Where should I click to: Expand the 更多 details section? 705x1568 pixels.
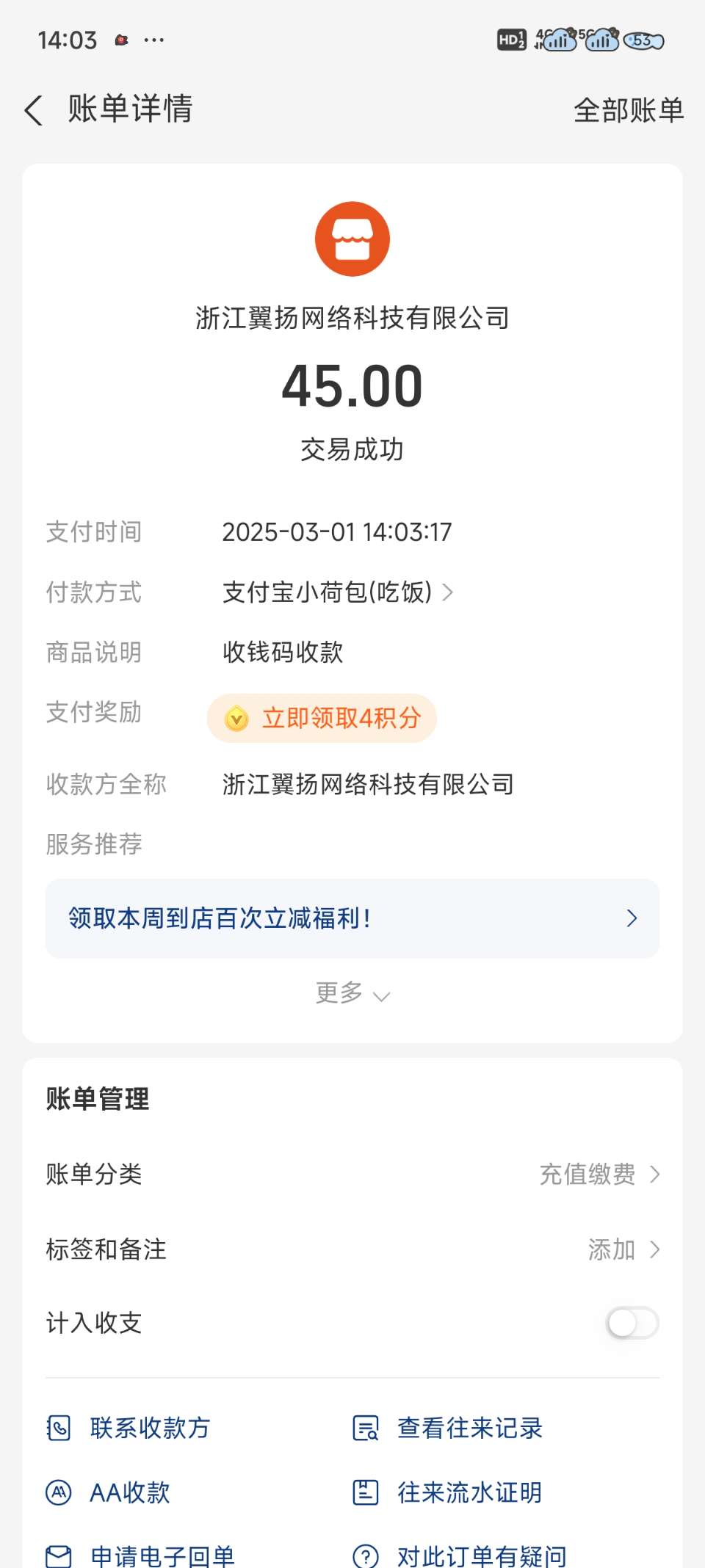pos(352,993)
